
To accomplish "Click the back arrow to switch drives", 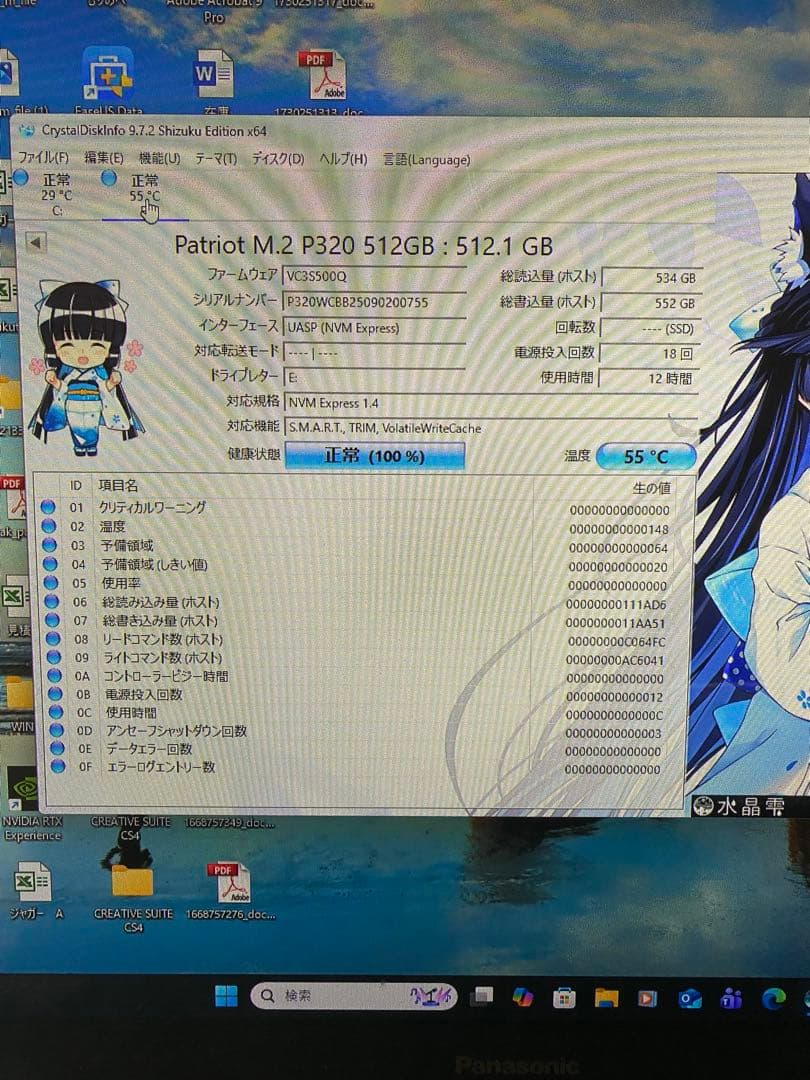I will pyautogui.click(x=35, y=243).
